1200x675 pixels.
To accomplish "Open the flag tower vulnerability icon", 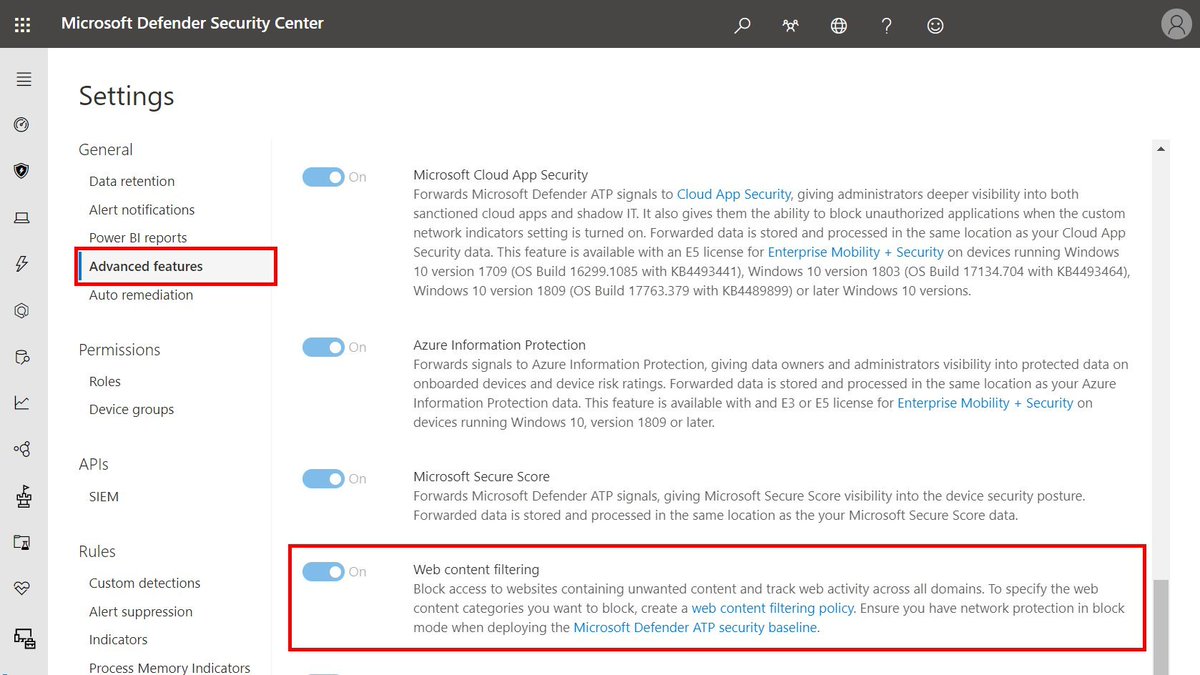I will coord(22,496).
